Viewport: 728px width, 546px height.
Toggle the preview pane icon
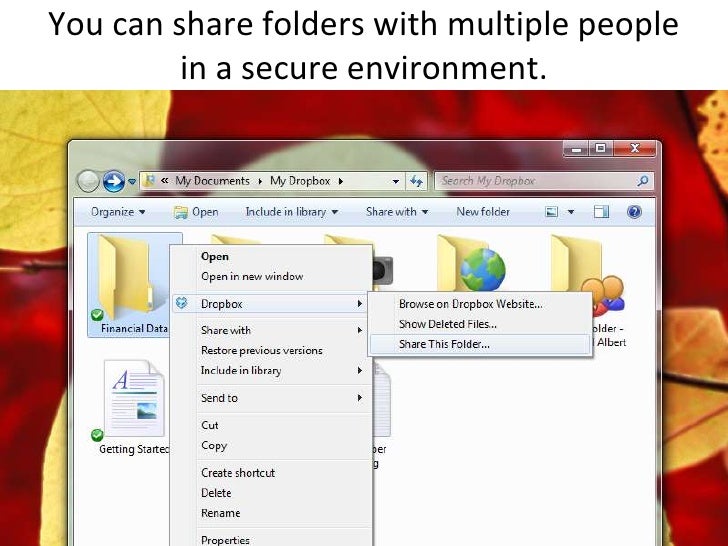601,212
